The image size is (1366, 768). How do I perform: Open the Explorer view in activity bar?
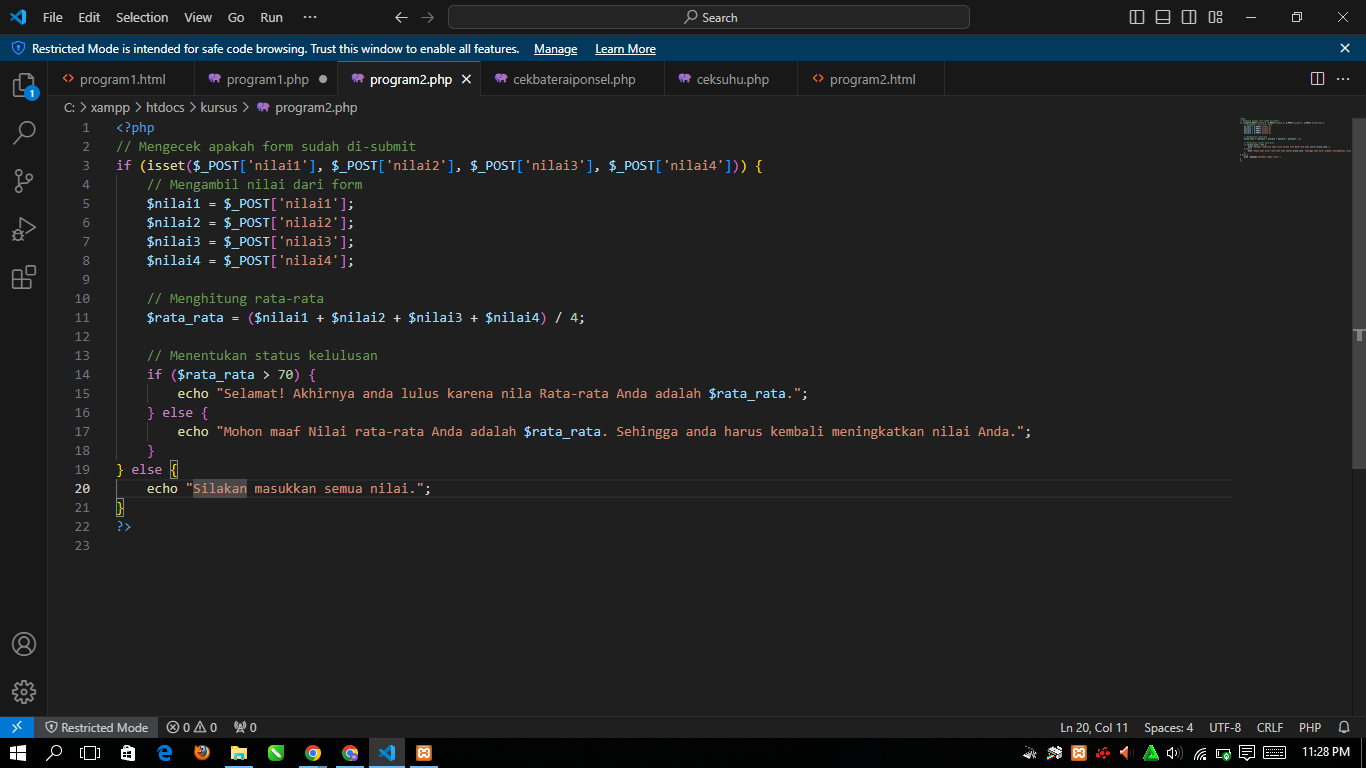23,85
